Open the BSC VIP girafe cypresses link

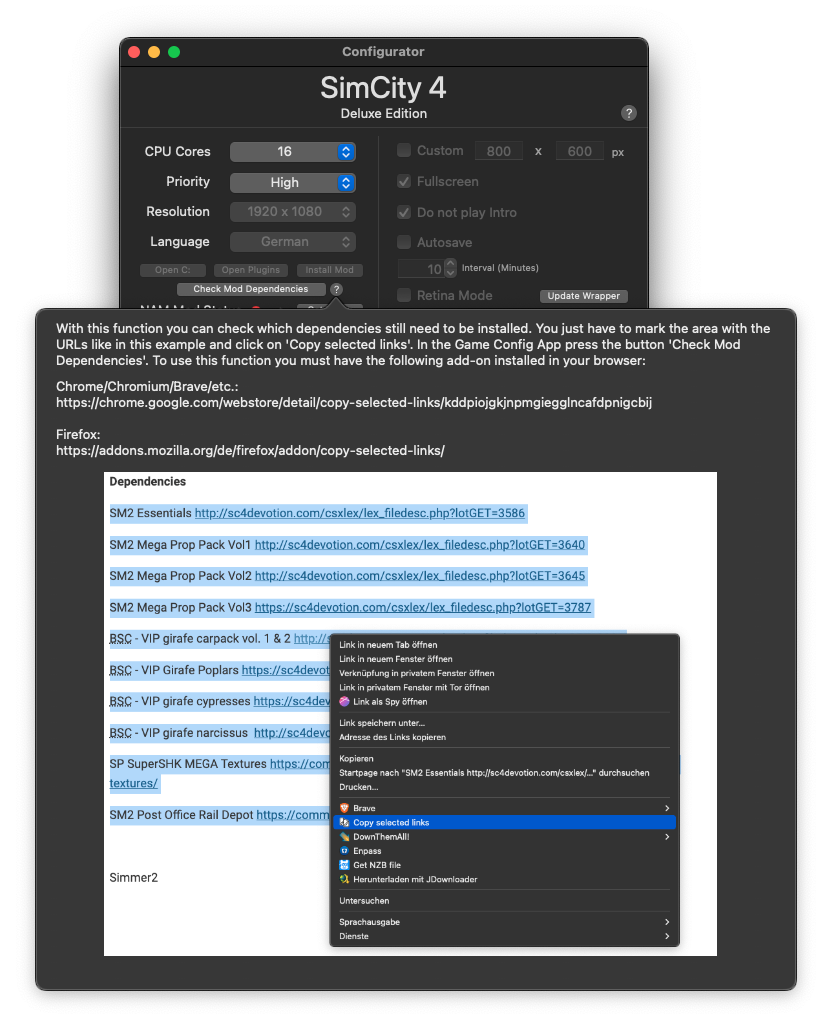292,702
